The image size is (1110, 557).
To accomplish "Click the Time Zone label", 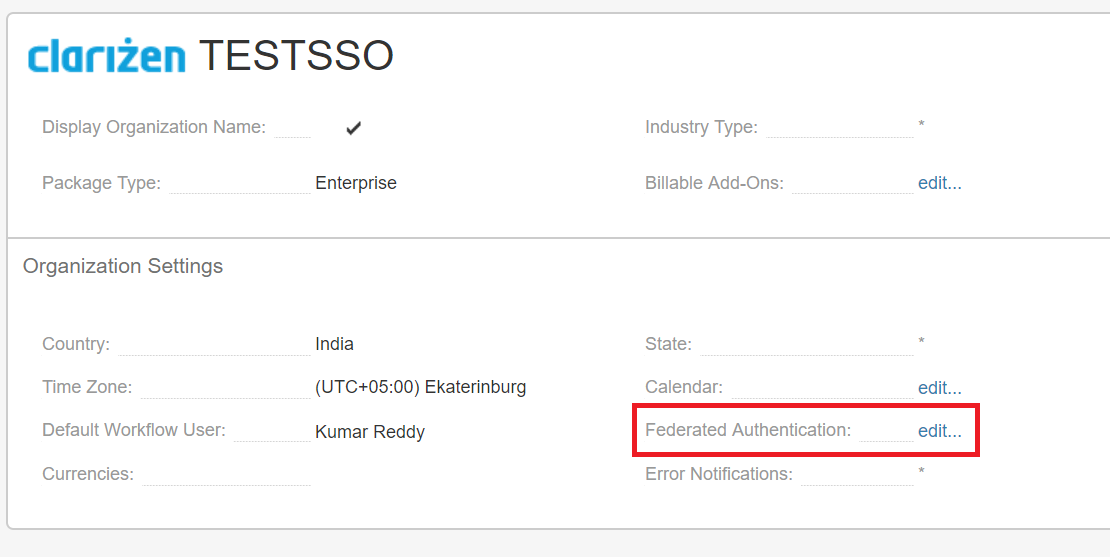I will point(86,387).
